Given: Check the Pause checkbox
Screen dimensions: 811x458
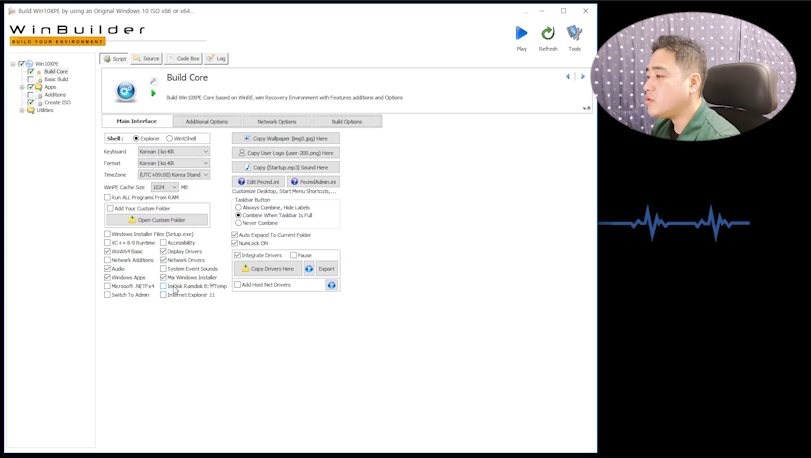Looking at the screenshot, I should point(293,255).
